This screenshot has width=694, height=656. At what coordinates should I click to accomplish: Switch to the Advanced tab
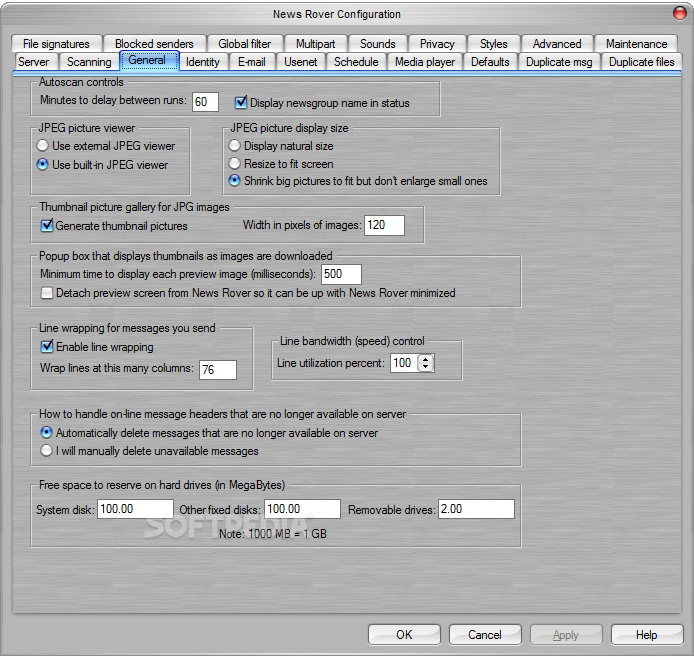[x=557, y=44]
